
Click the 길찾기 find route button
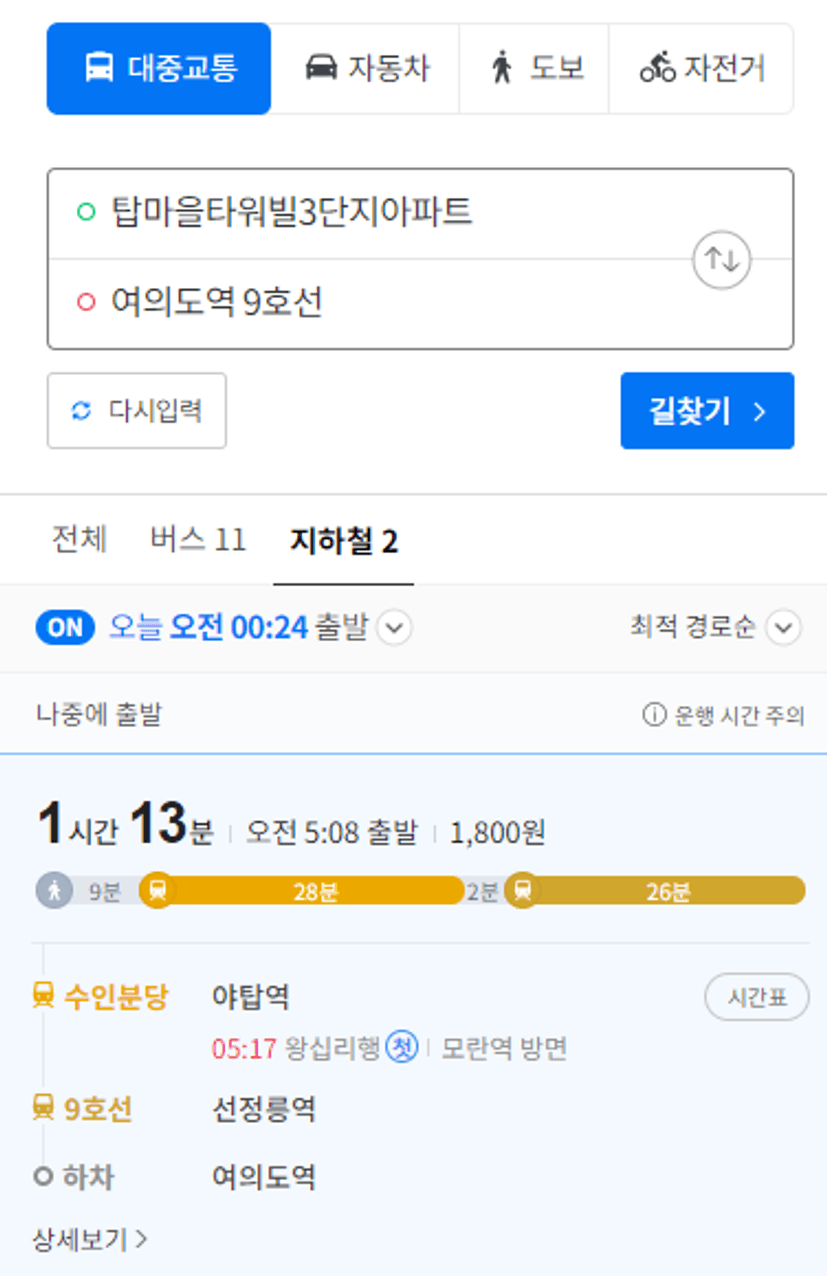[x=707, y=411]
